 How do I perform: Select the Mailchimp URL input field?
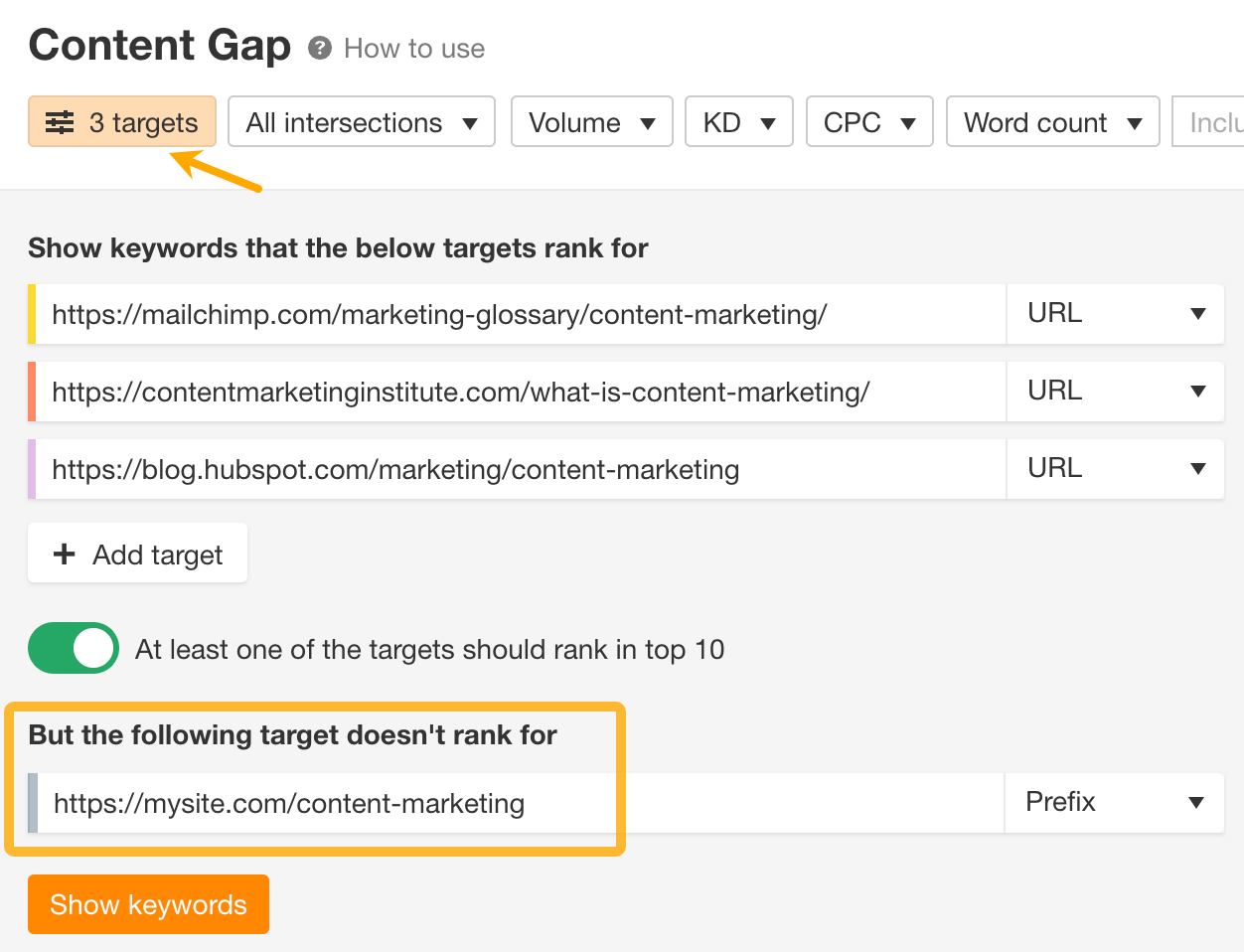[497, 313]
